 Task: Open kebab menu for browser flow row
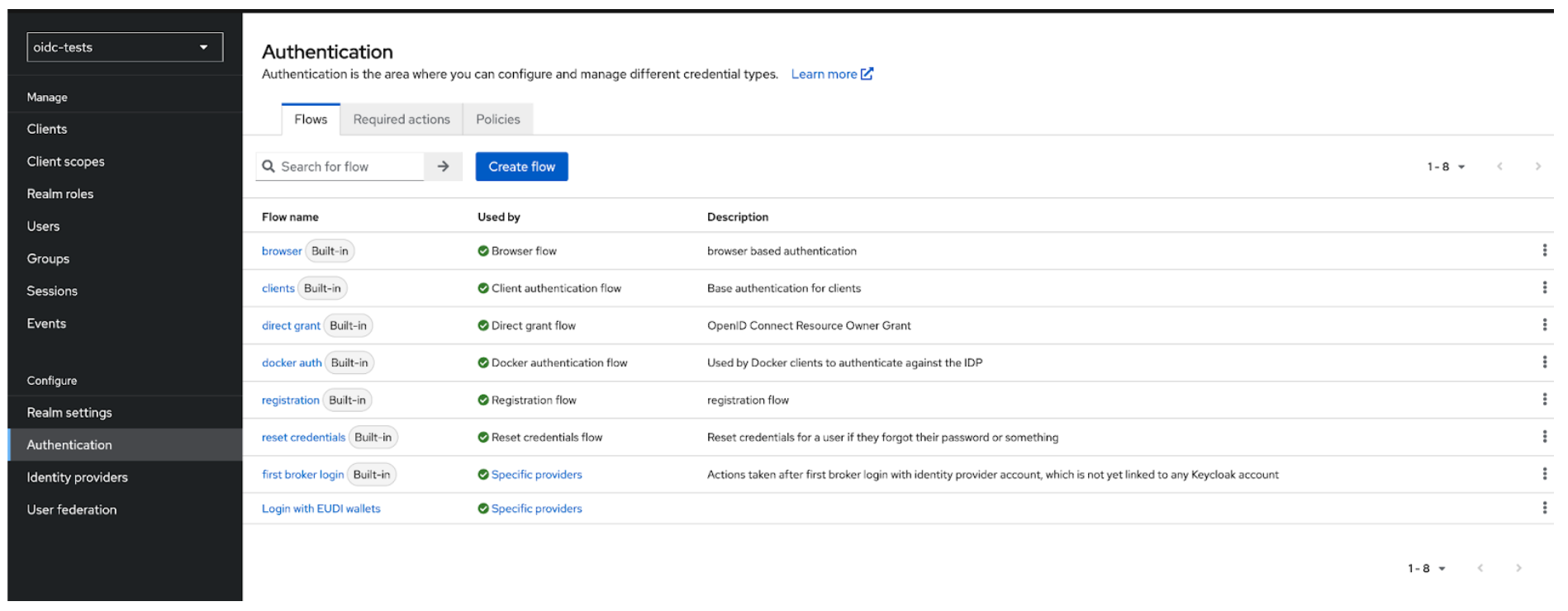tap(1543, 250)
